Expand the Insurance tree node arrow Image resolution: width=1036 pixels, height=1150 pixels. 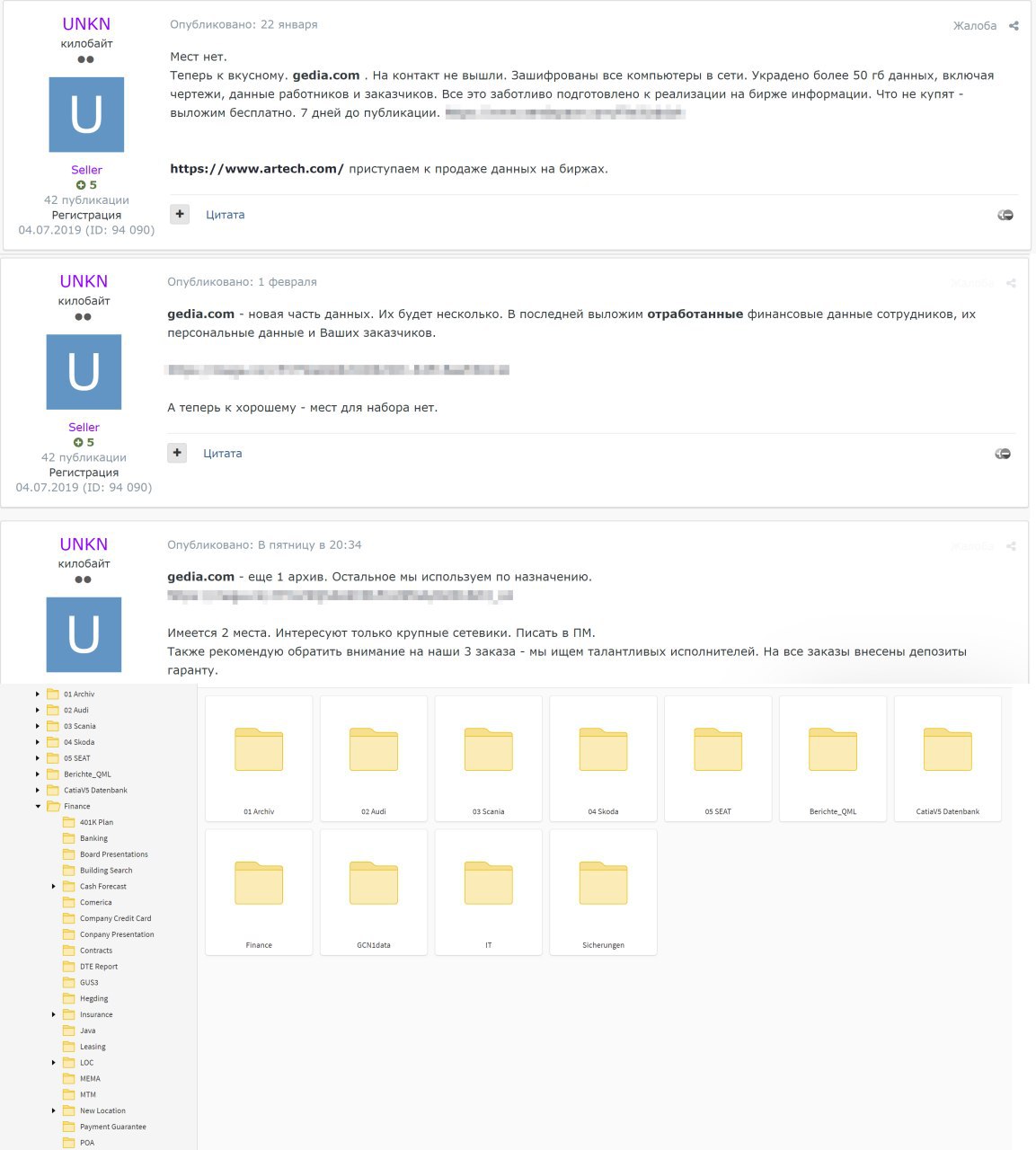coord(54,1014)
